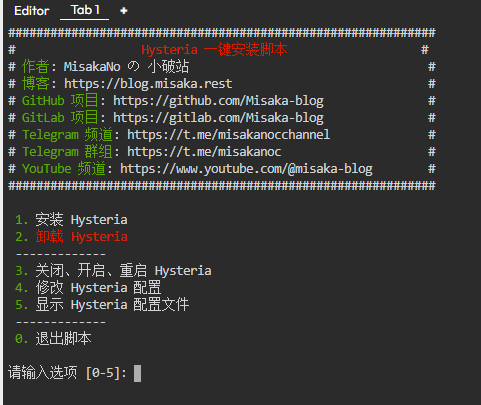481x405 pixels.
Task: Click option 4 修改 Hysteria 配置
Action: (88, 288)
